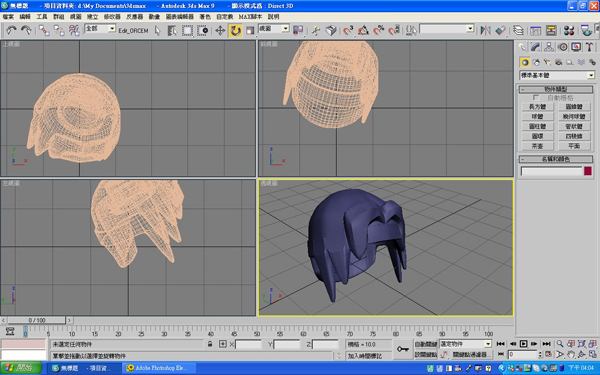The width and height of the screenshot is (600, 375).
Task: Open the Edit Named Selection Sets icon
Action: (x=411, y=30)
